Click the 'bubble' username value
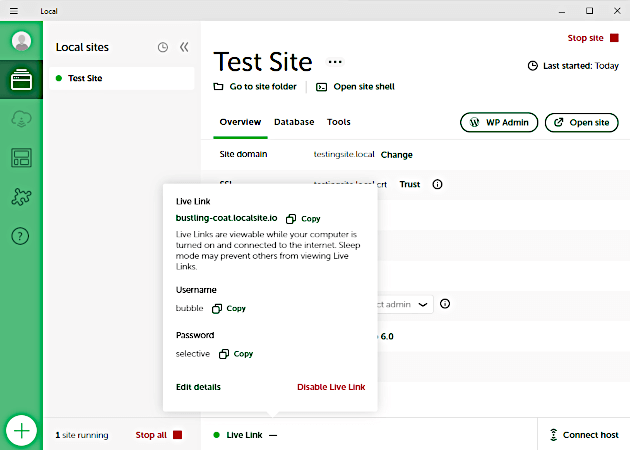Image resolution: width=630 pixels, height=450 pixels. point(190,308)
